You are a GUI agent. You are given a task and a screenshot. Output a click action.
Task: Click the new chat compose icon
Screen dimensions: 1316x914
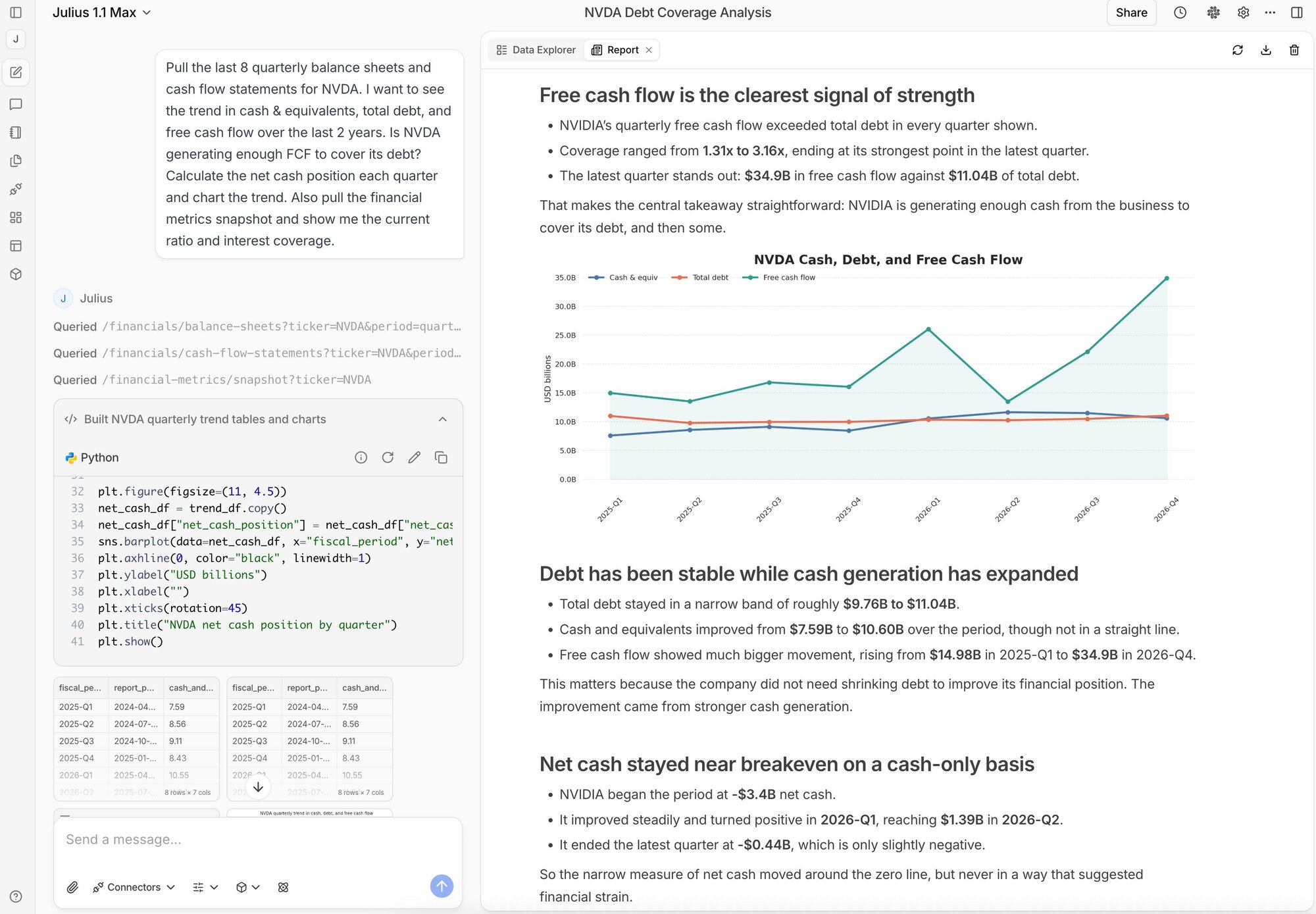[16, 72]
